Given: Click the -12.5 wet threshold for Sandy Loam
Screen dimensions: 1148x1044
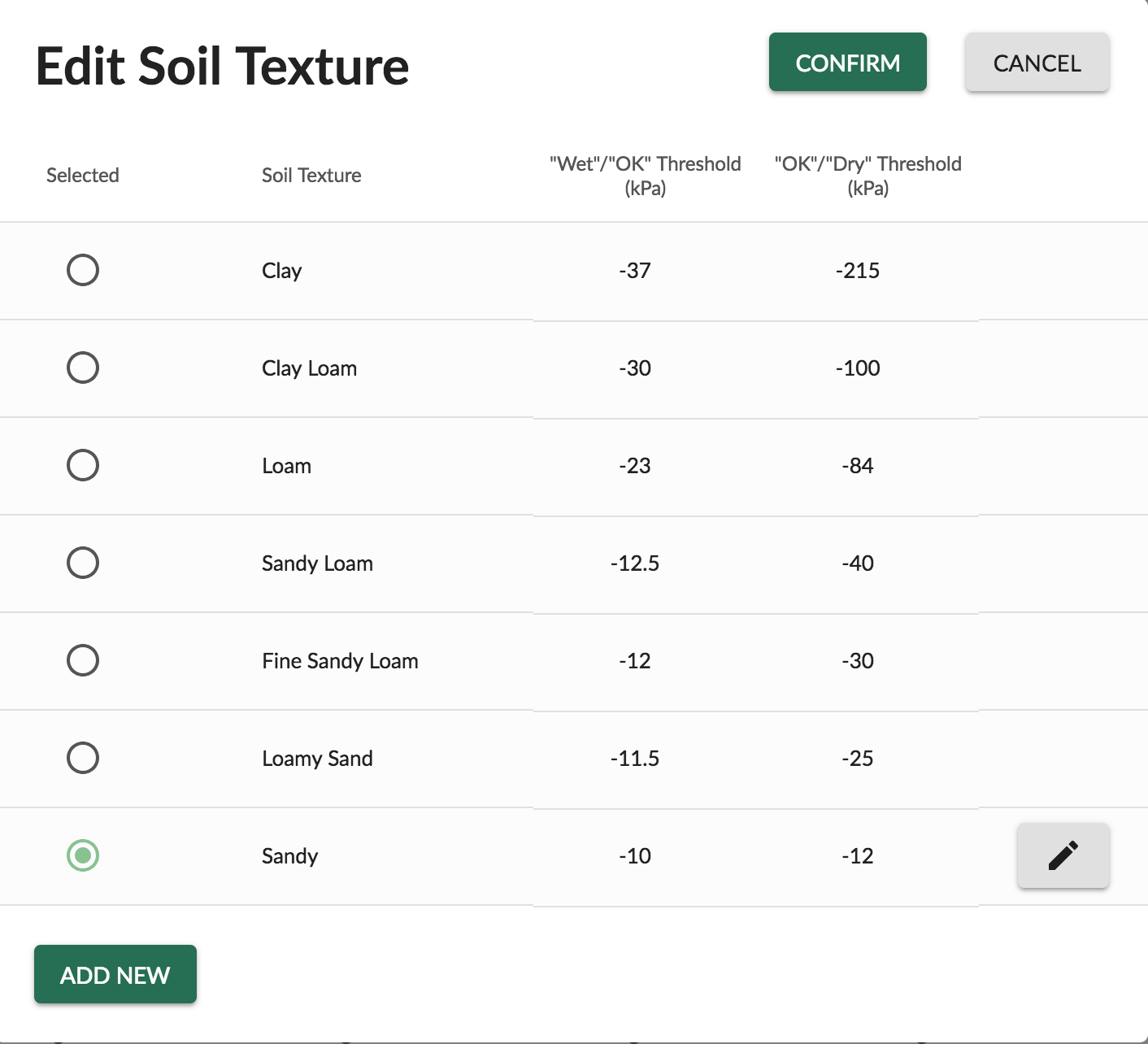Looking at the screenshot, I should coord(635,563).
